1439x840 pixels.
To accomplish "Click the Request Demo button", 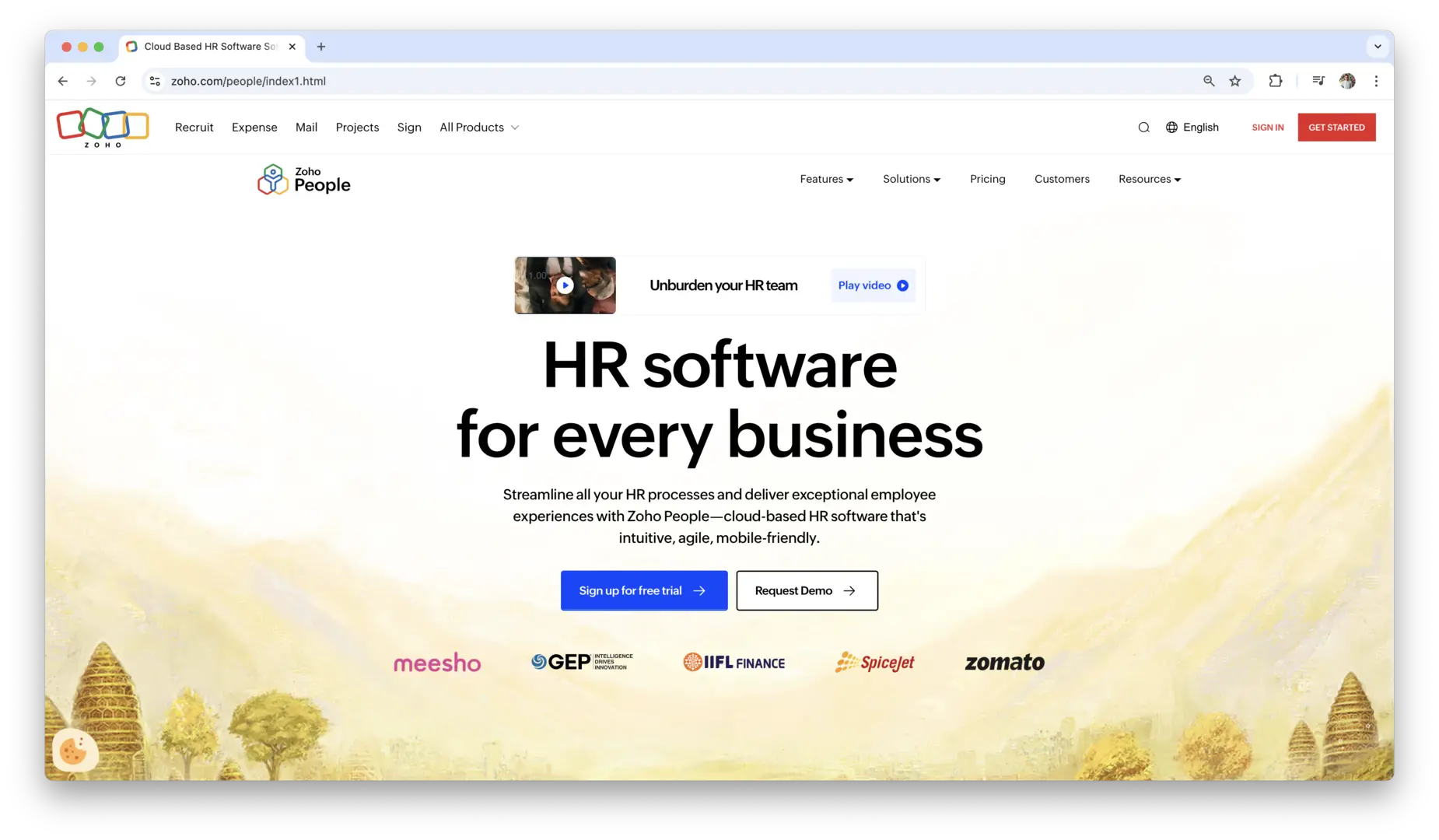I will point(807,591).
